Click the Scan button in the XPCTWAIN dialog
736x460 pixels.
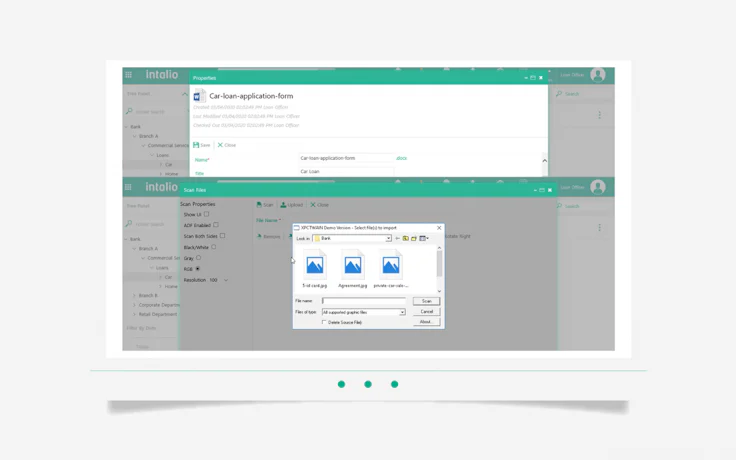click(426, 301)
